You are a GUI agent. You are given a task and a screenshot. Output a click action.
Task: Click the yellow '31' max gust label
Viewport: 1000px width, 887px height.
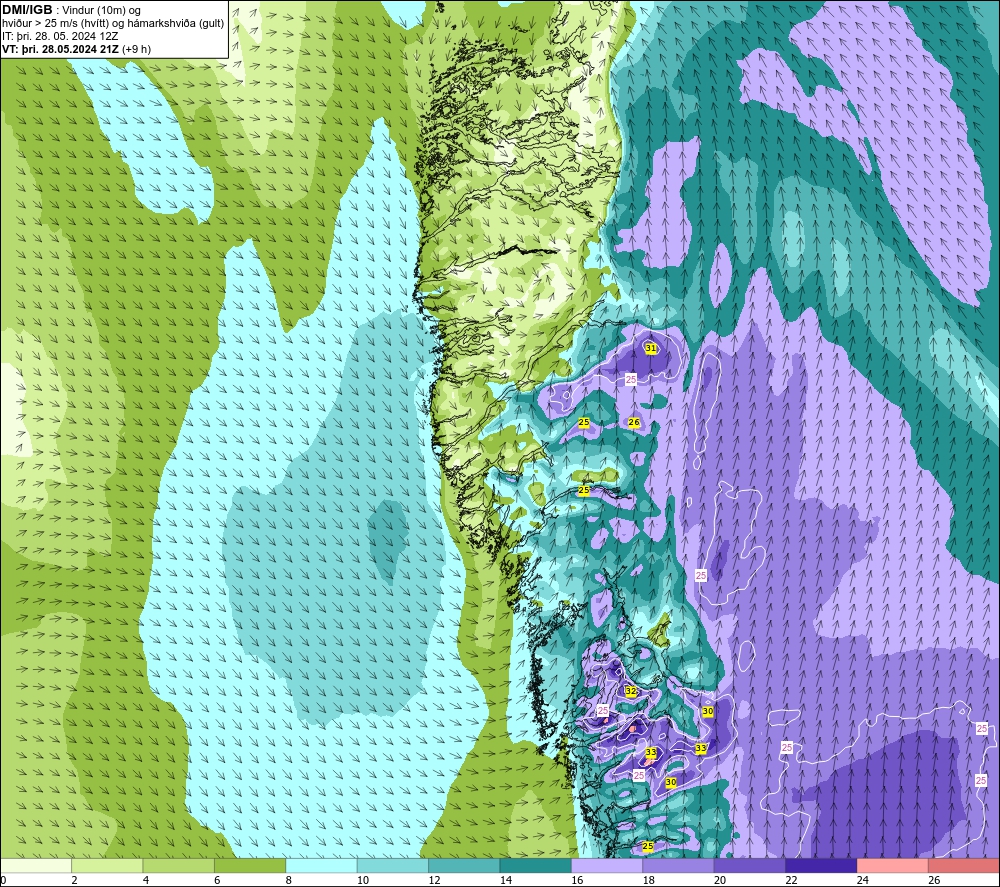[651, 348]
